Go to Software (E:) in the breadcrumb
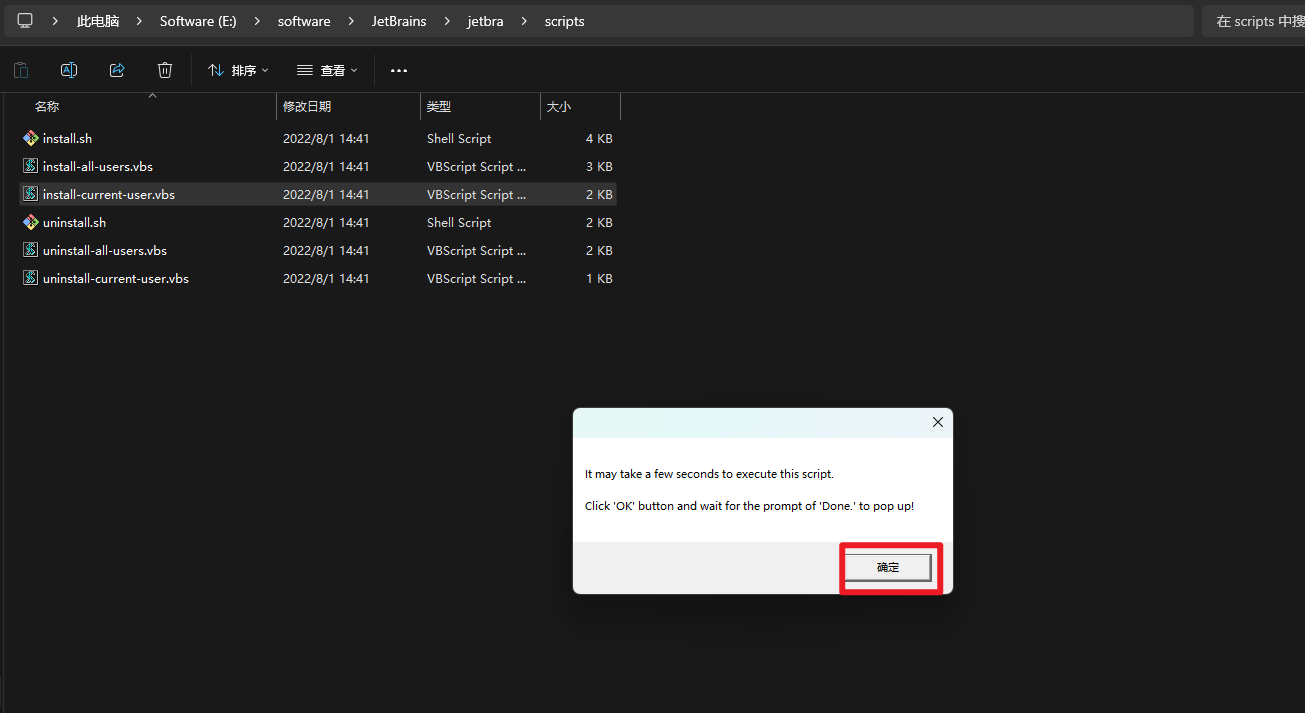This screenshot has height=713, width=1305. (x=198, y=21)
